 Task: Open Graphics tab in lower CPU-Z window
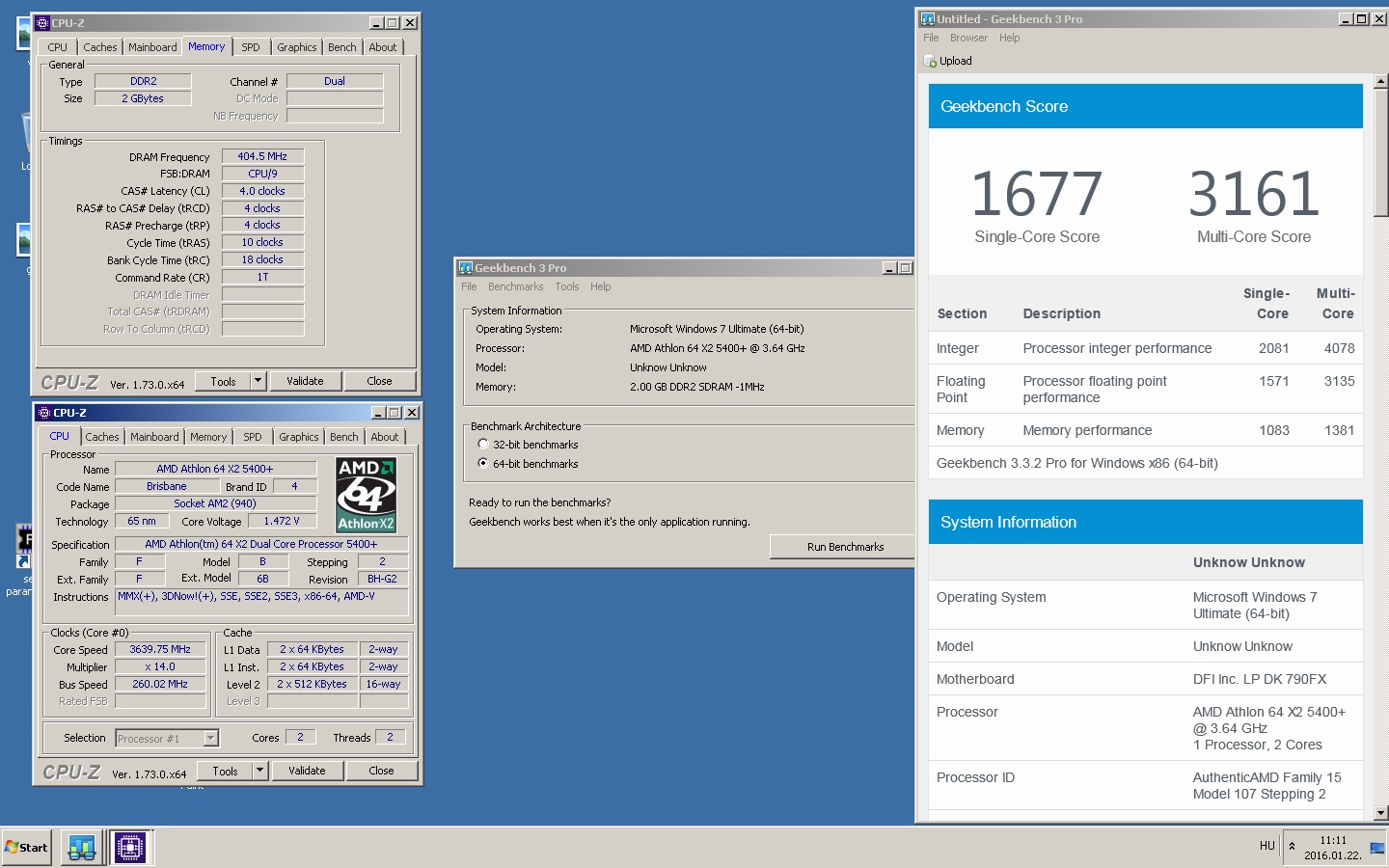coord(299,437)
